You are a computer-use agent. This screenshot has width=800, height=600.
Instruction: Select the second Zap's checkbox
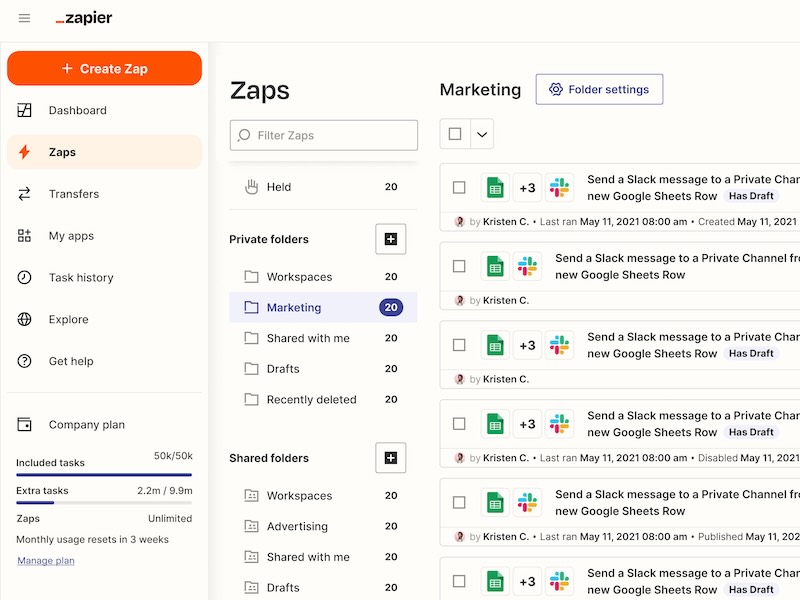(459, 266)
